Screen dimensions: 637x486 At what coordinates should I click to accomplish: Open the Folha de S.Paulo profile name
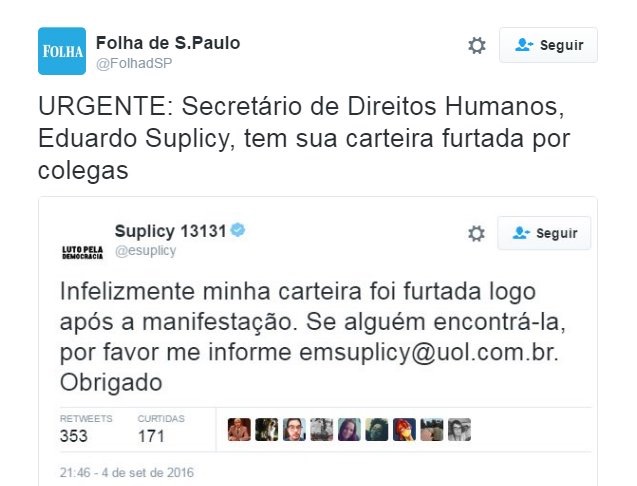point(168,43)
